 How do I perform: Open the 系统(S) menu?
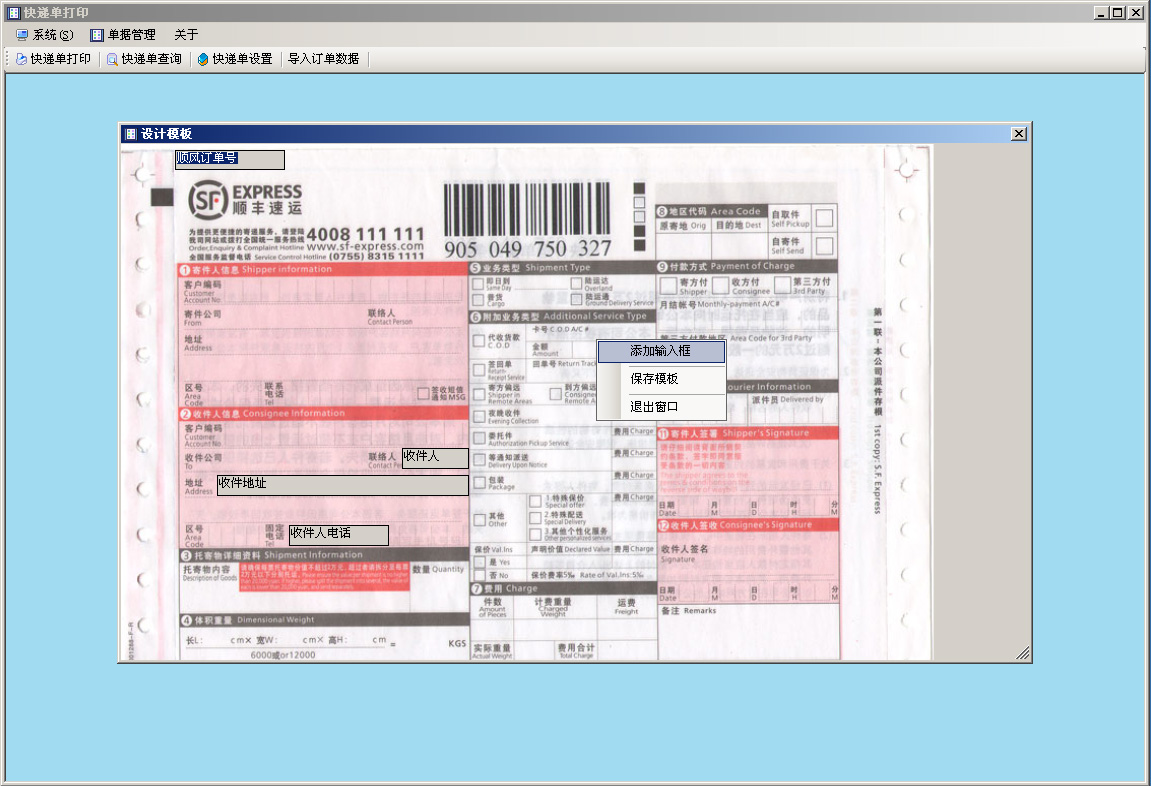pyautogui.click(x=45, y=34)
